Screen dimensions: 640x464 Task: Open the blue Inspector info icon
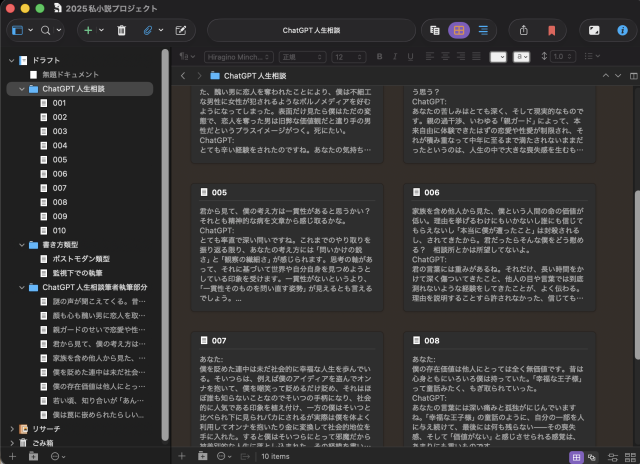pyautogui.click(x=621, y=31)
